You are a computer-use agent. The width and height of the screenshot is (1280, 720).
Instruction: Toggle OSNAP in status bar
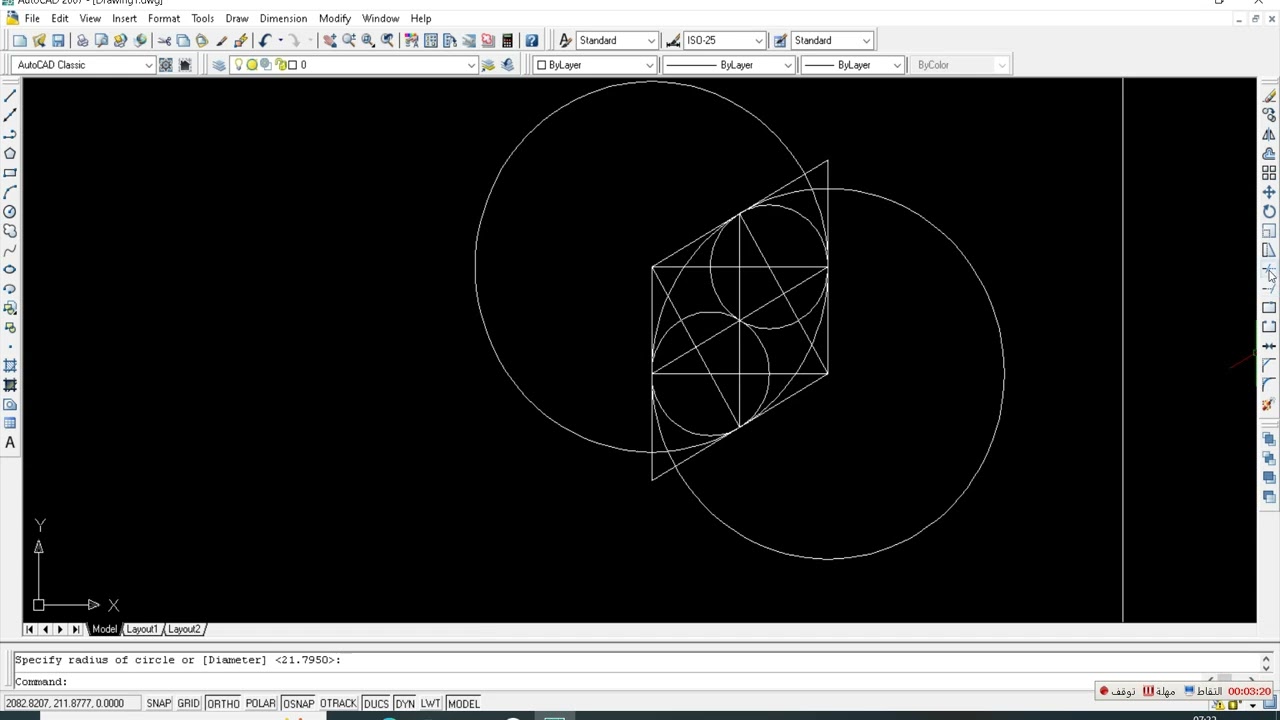[298, 704]
